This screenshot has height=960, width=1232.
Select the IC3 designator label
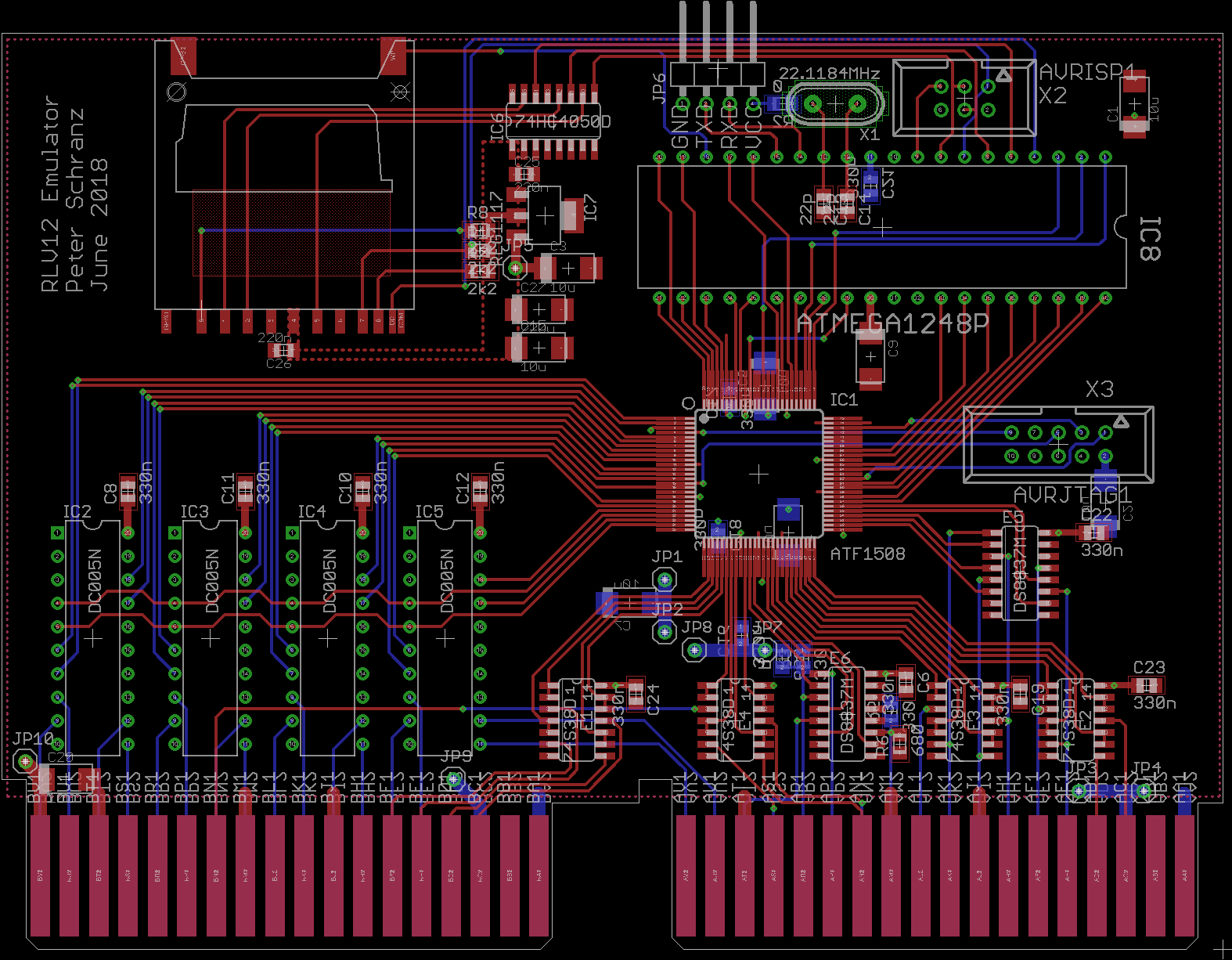point(194,511)
